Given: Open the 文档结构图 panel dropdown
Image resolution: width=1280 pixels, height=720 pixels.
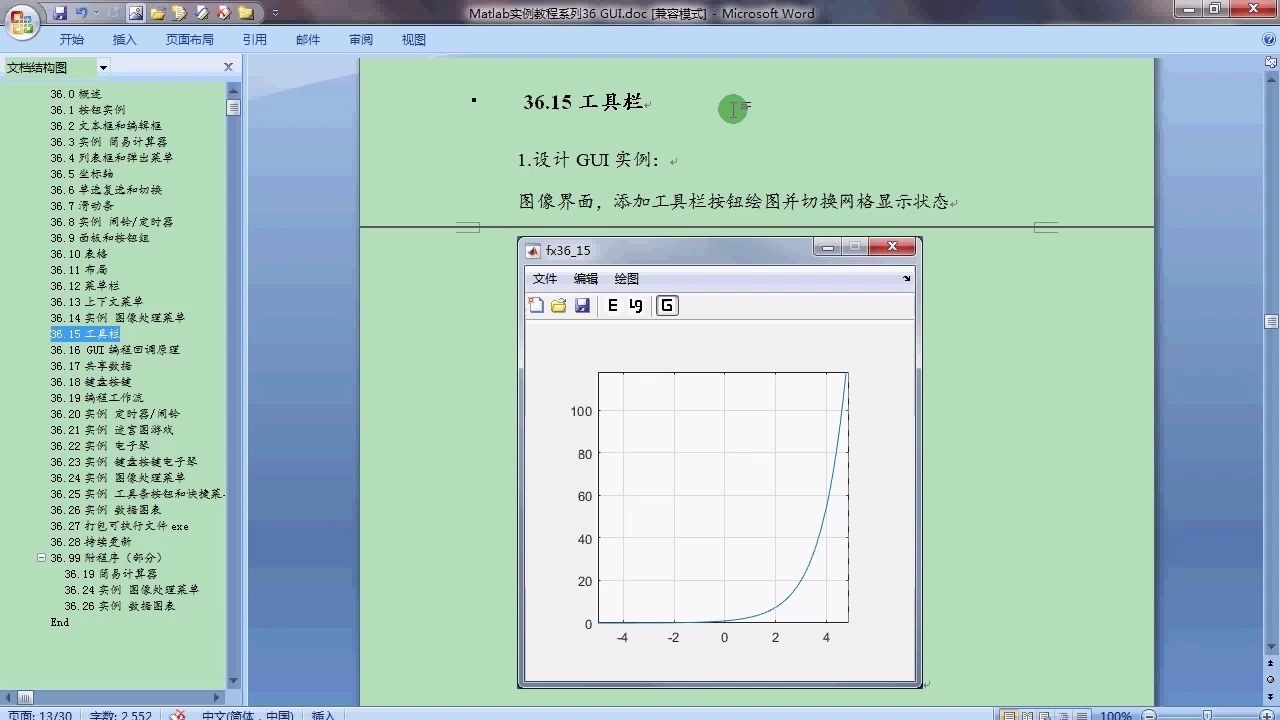Looking at the screenshot, I should tap(102, 66).
